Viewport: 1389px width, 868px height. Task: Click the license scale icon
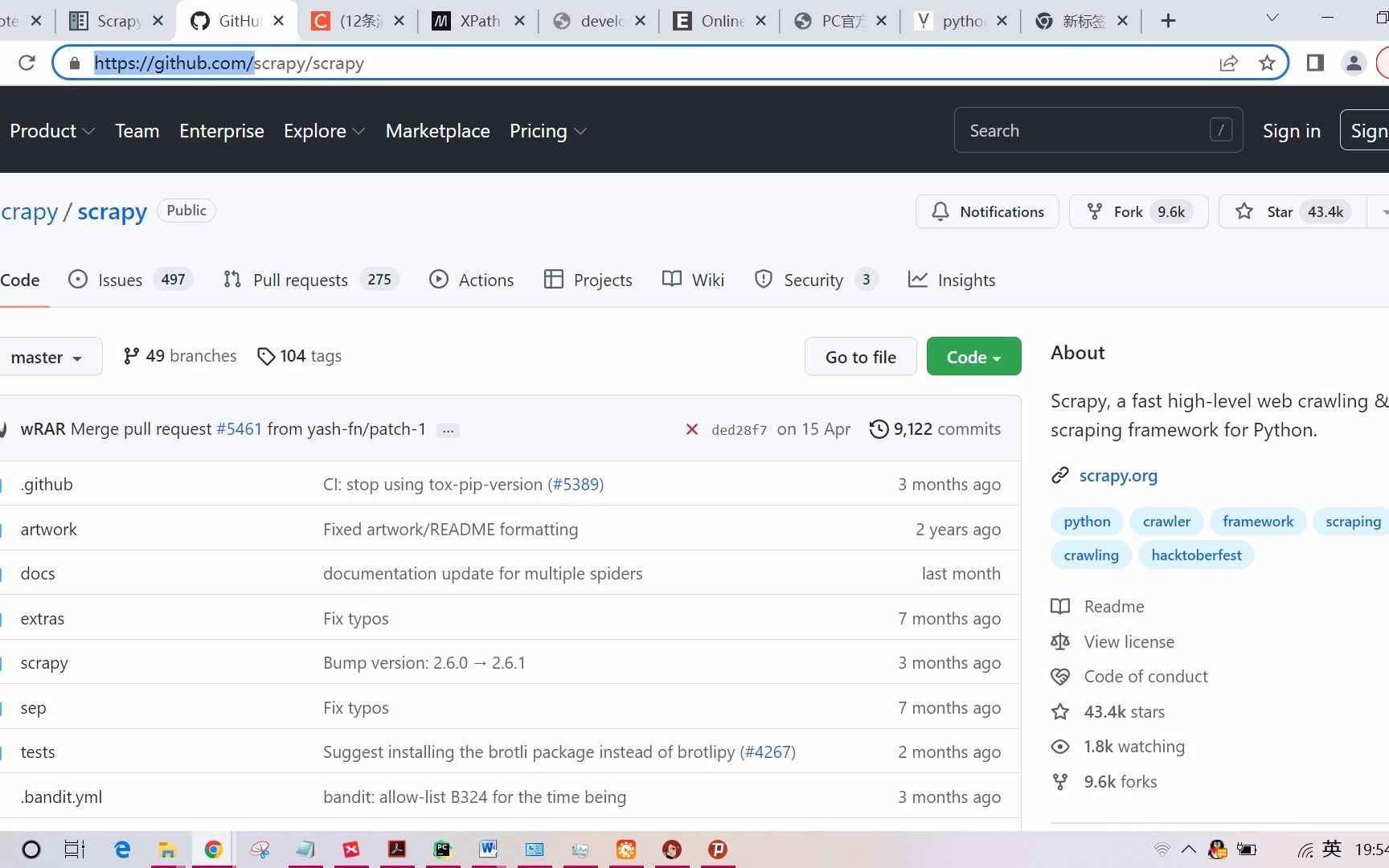[1060, 641]
